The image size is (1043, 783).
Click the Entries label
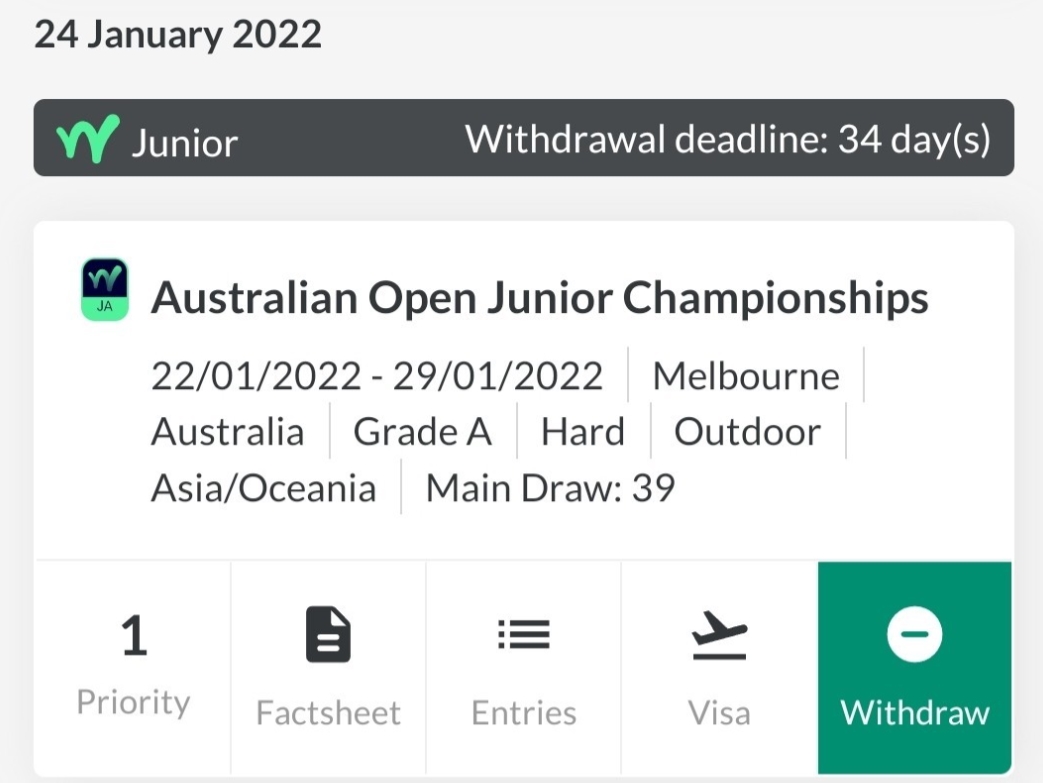[x=523, y=712]
